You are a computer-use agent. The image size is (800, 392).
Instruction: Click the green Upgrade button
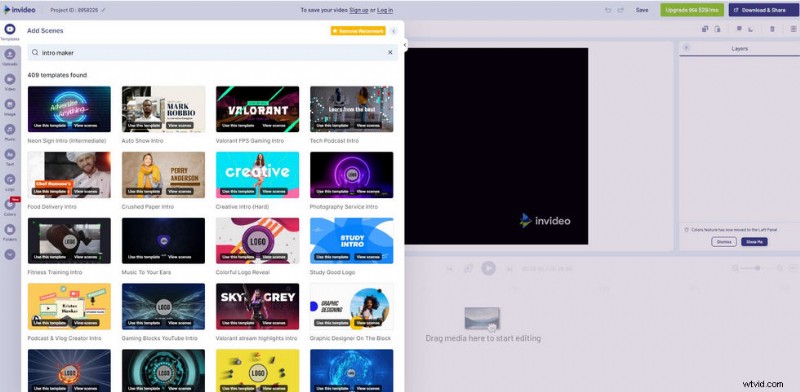coord(692,10)
